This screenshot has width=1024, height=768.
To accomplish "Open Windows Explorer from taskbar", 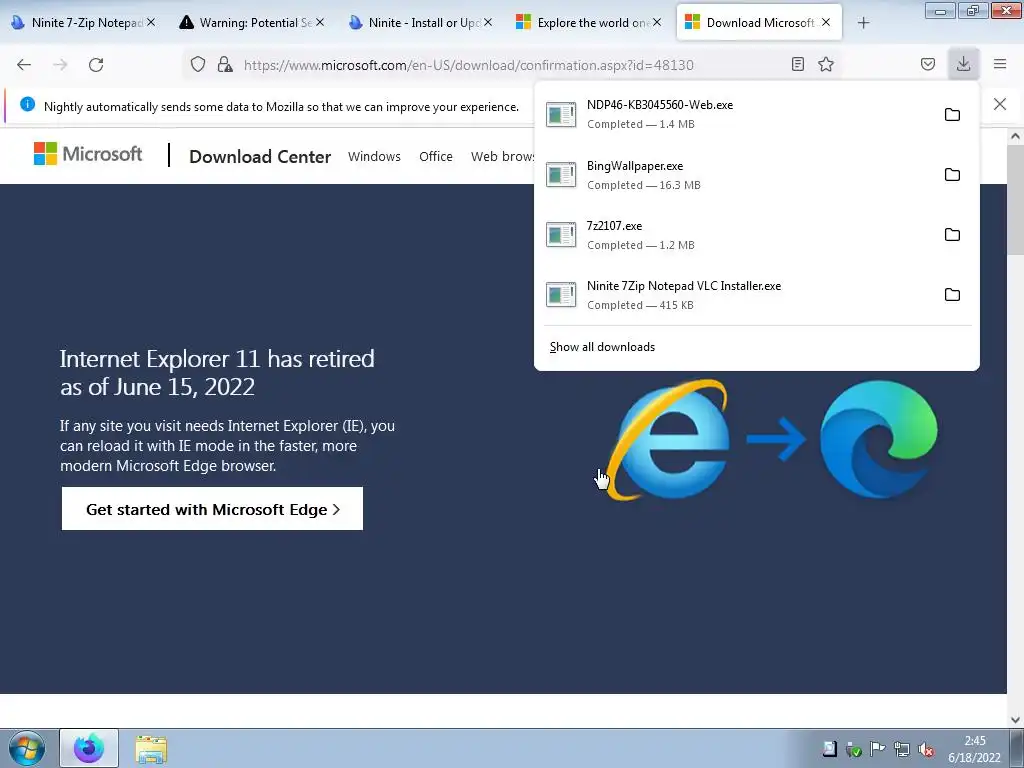I will 151,749.
